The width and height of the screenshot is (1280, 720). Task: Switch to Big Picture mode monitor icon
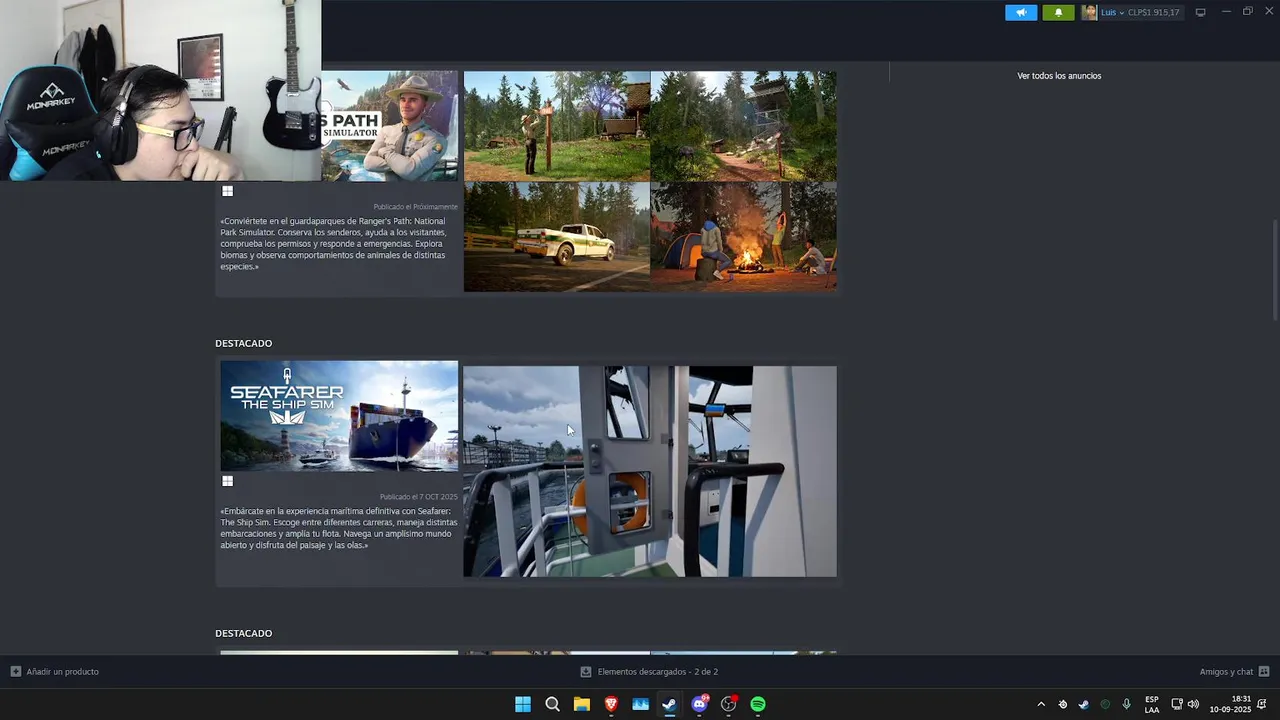point(1200,12)
